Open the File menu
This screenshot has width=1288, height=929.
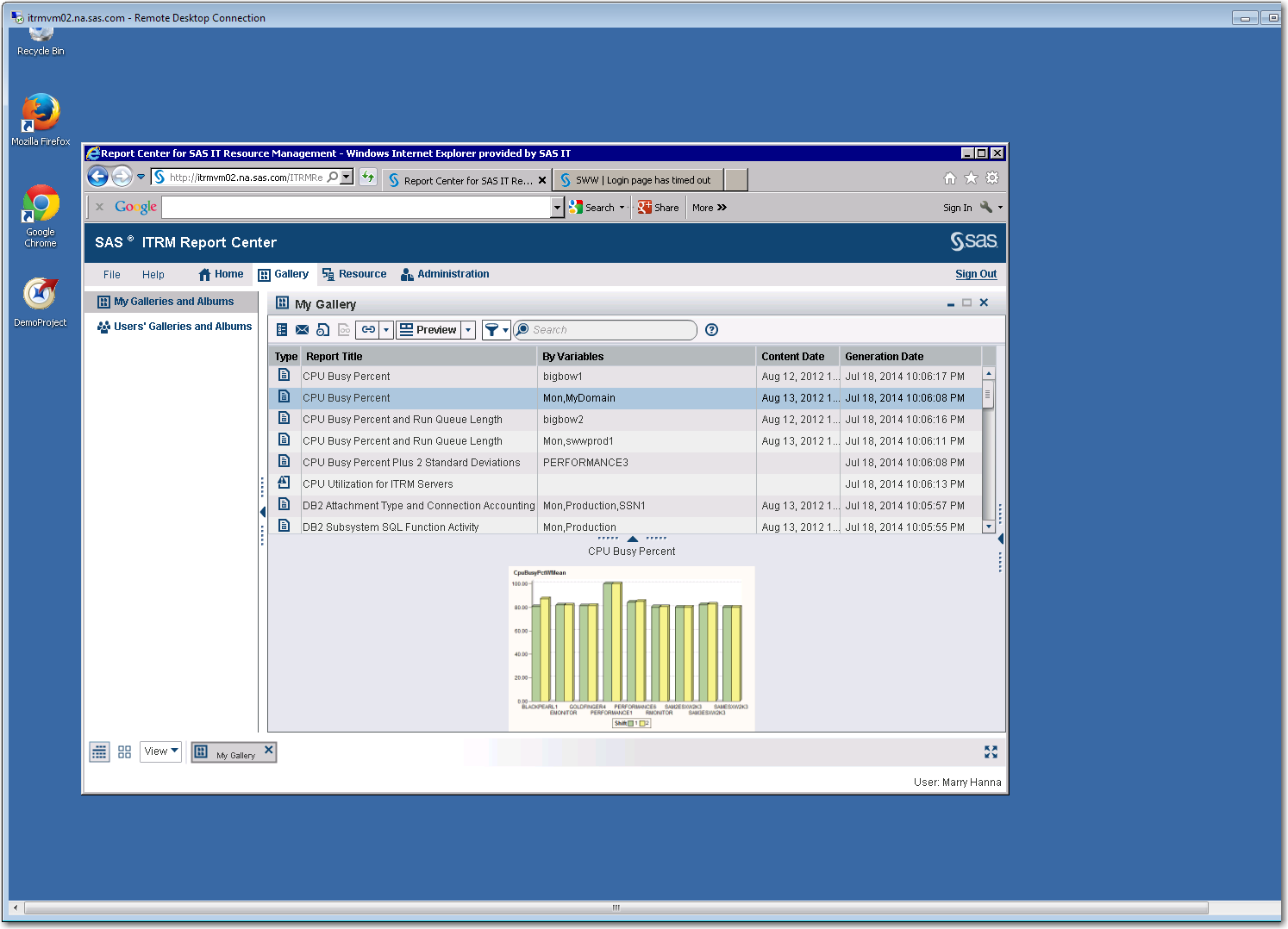(x=112, y=274)
